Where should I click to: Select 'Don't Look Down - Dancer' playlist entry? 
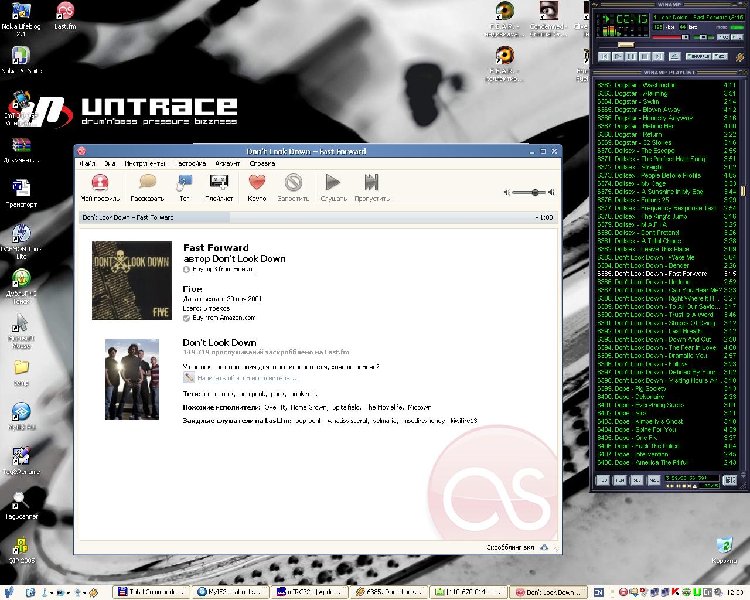[667, 266]
